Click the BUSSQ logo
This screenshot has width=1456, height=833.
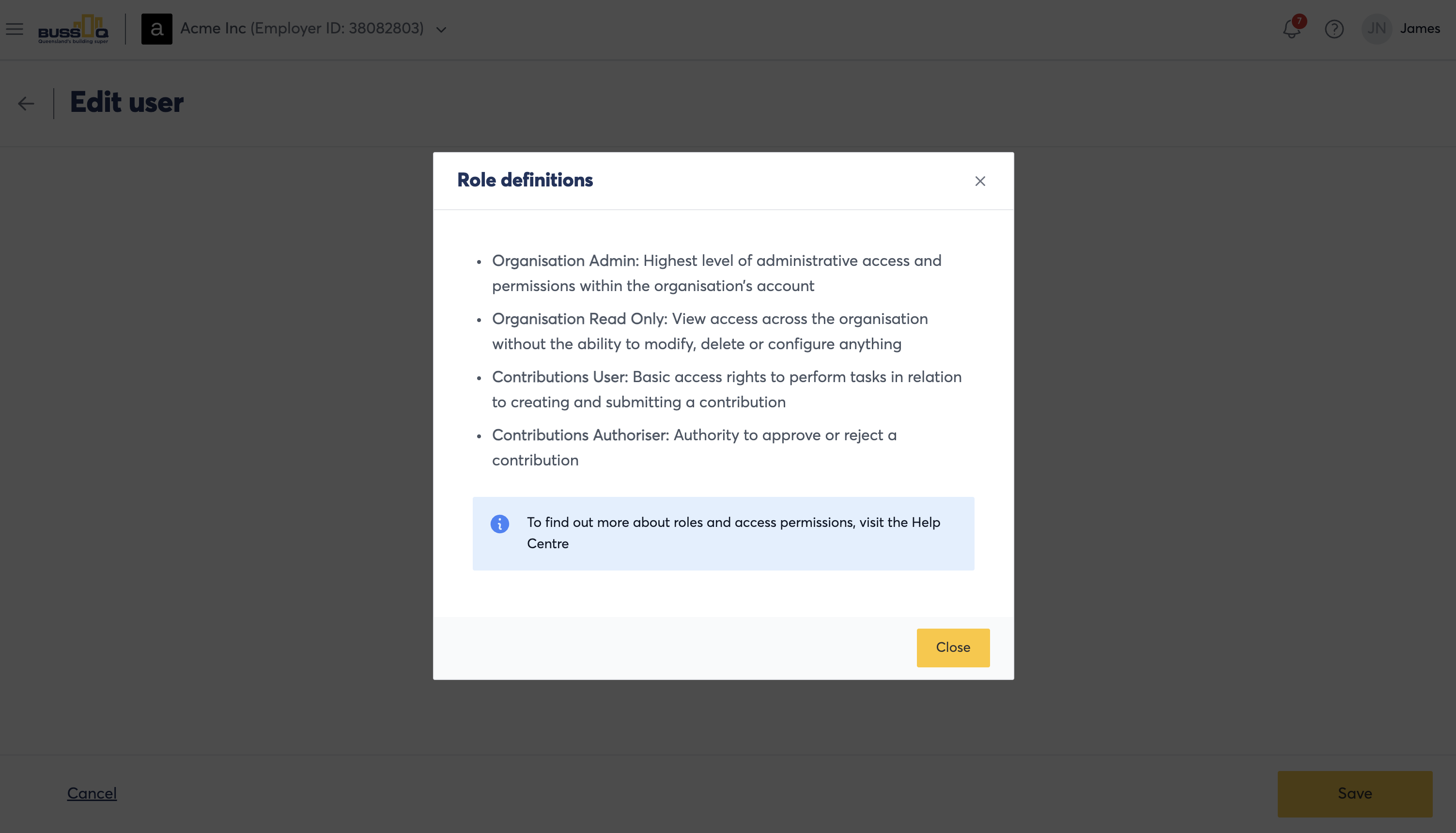(73, 29)
